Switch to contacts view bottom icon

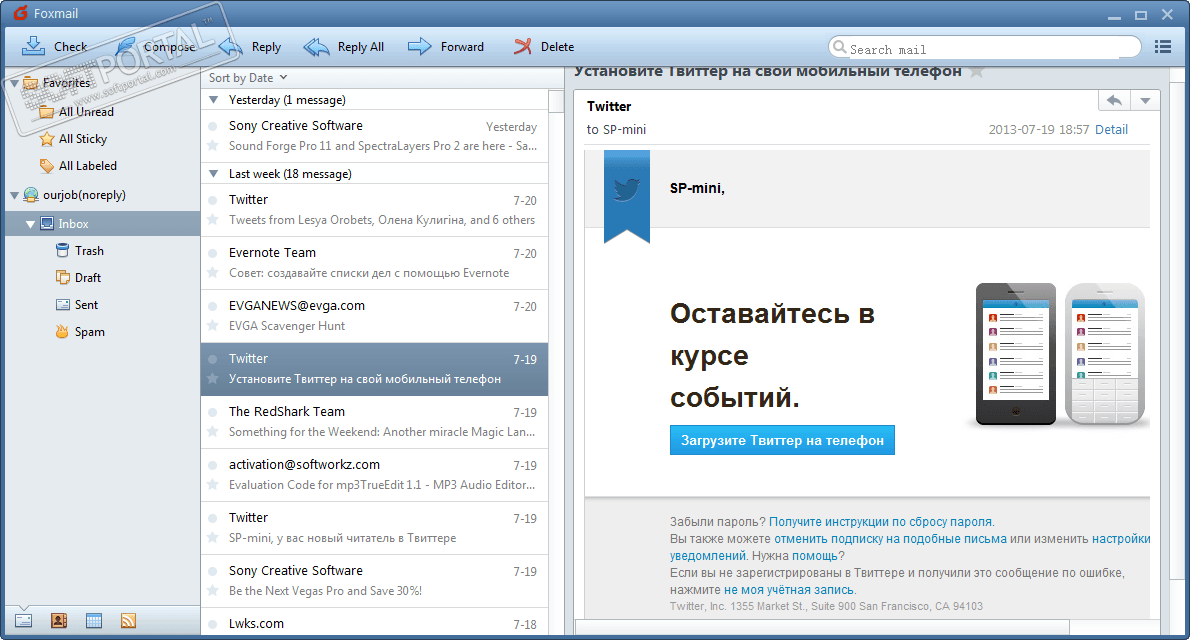click(x=58, y=620)
